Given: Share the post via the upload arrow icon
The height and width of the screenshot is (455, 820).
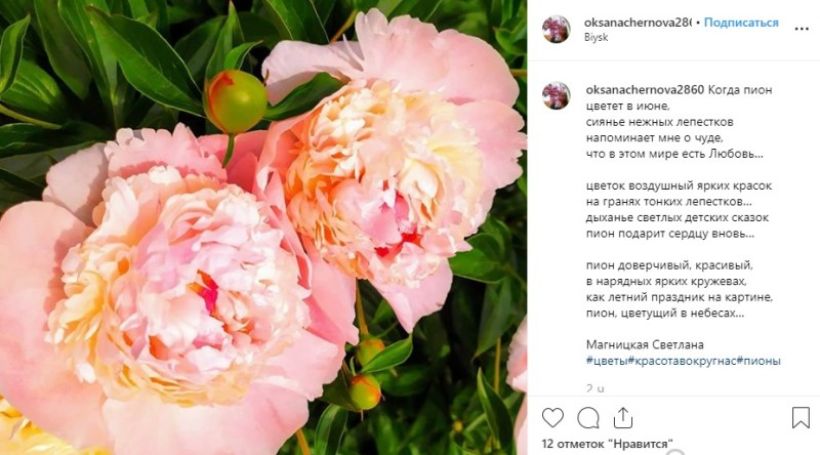Looking at the screenshot, I should [x=623, y=418].
